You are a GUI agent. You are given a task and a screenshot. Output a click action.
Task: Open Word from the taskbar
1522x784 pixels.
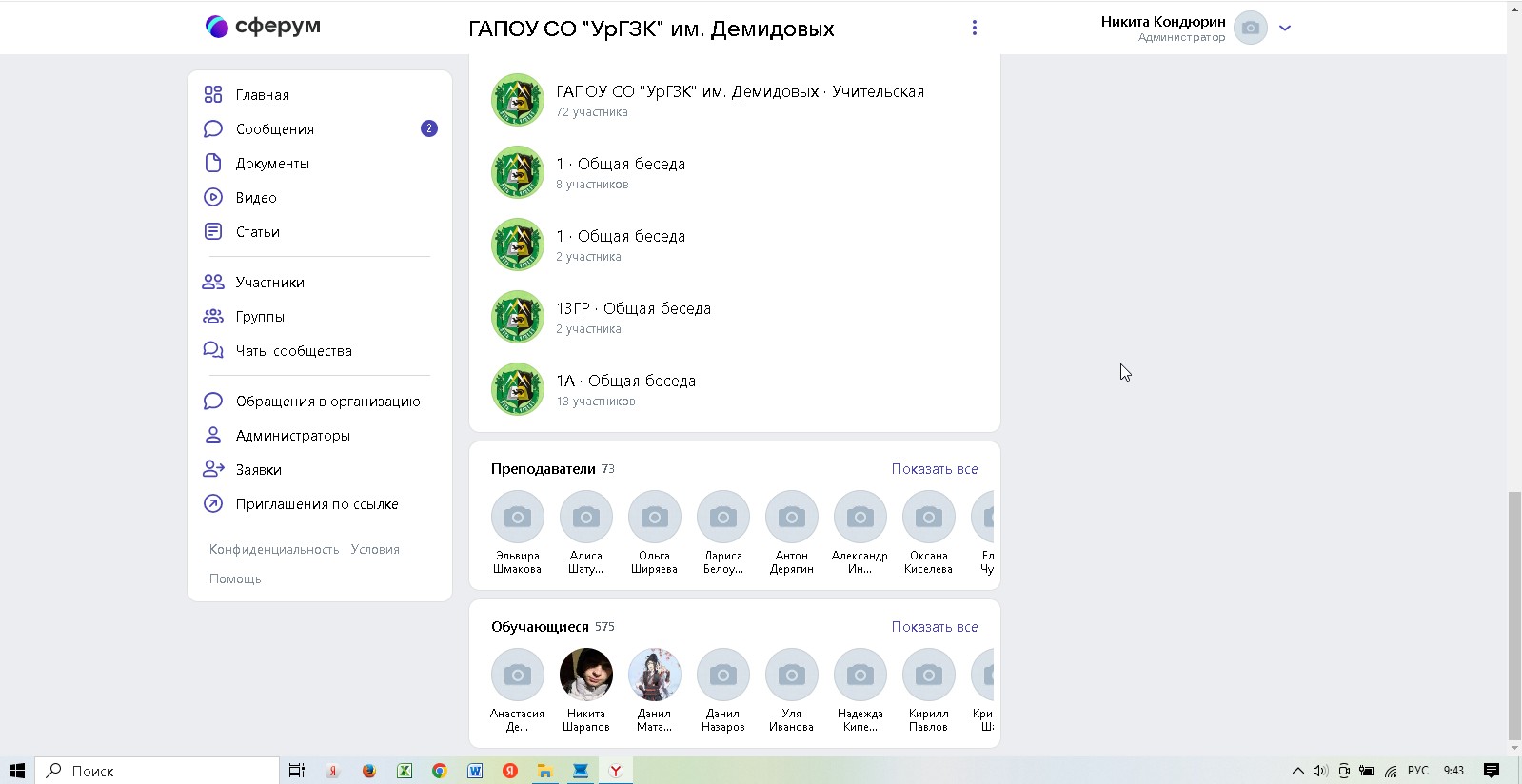coord(475,771)
